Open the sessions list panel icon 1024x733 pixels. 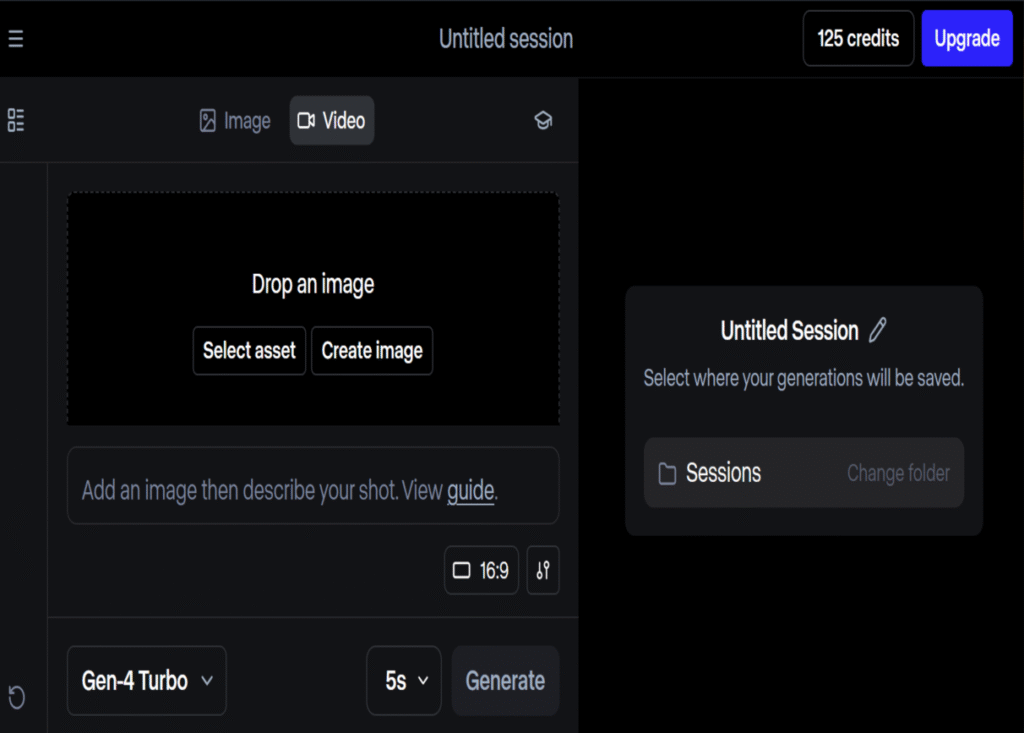(16, 121)
